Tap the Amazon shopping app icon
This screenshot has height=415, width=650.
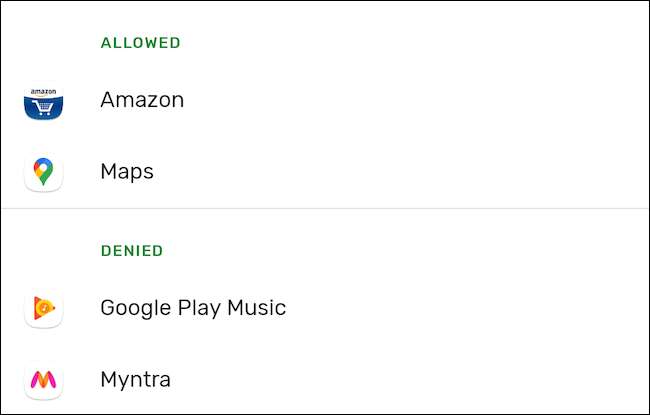coord(43,101)
